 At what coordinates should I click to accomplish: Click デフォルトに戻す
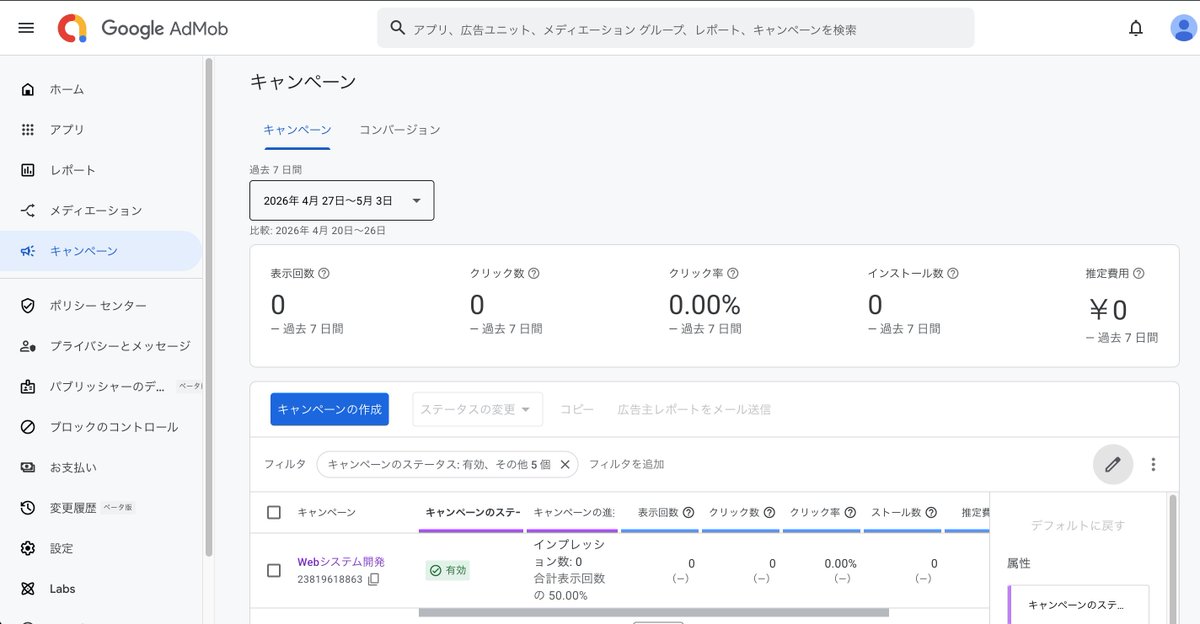click(x=1078, y=525)
